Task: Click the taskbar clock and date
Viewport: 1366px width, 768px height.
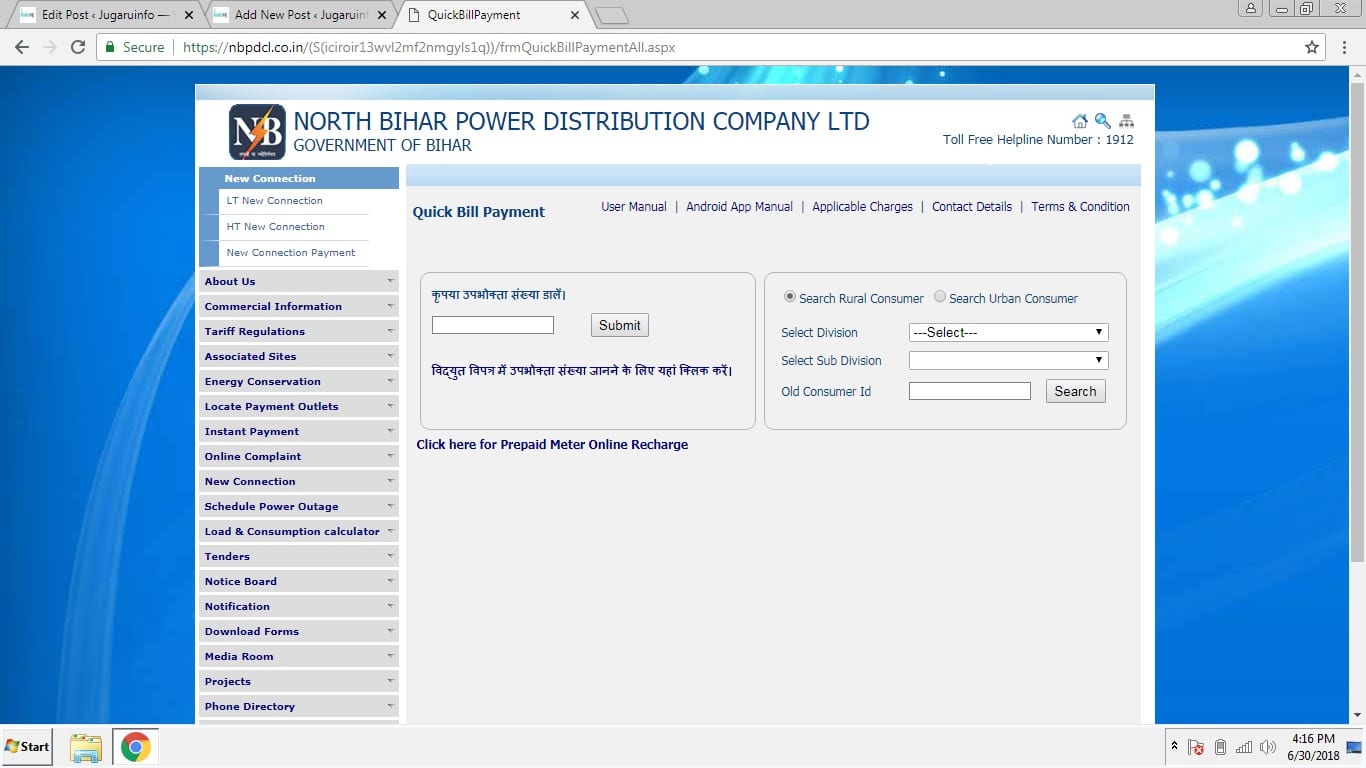Action: 1313,747
